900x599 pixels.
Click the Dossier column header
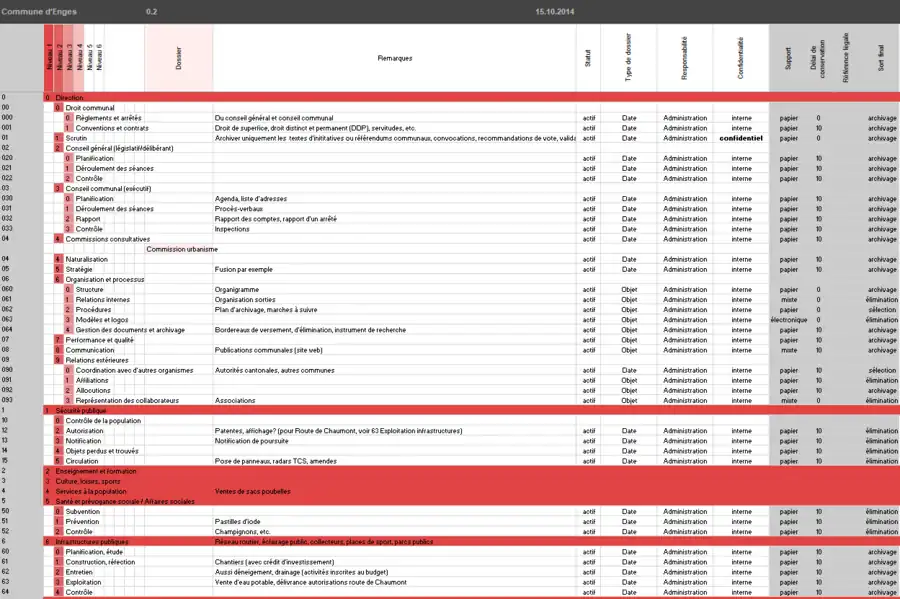(179, 58)
